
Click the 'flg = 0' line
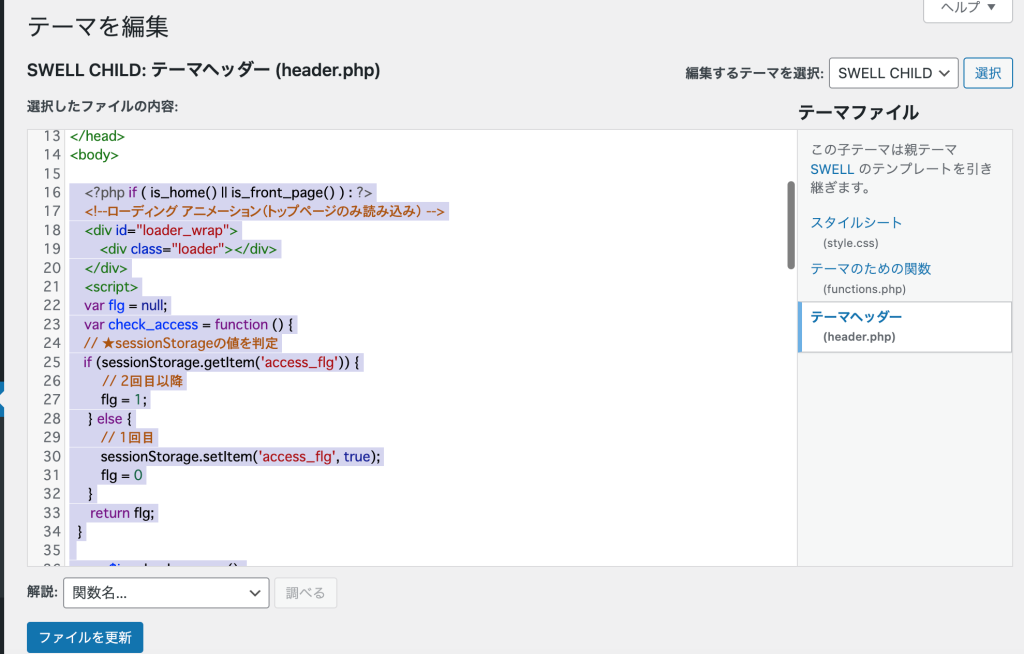tap(121, 475)
